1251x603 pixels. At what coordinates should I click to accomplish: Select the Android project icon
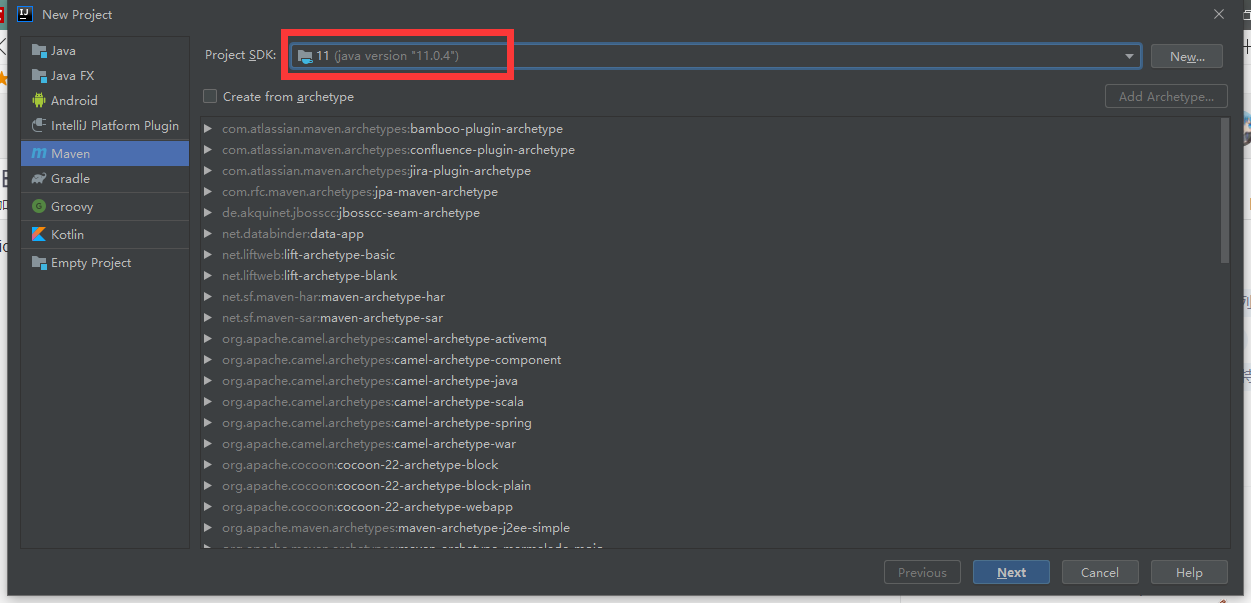point(41,100)
